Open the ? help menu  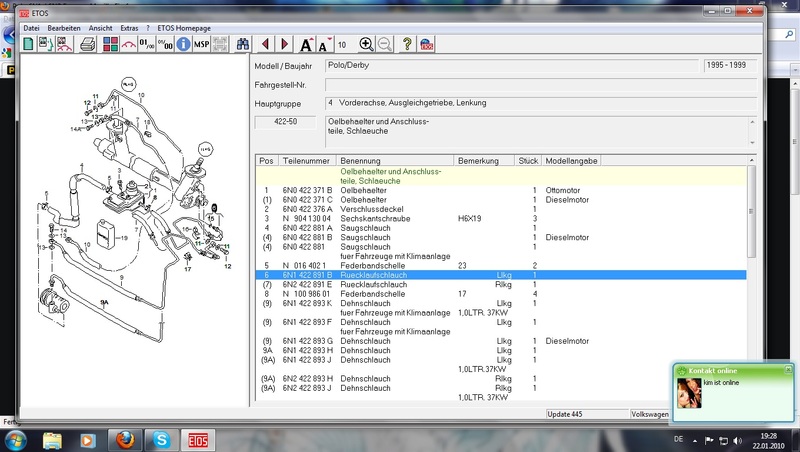pyautogui.click(x=148, y=28)
